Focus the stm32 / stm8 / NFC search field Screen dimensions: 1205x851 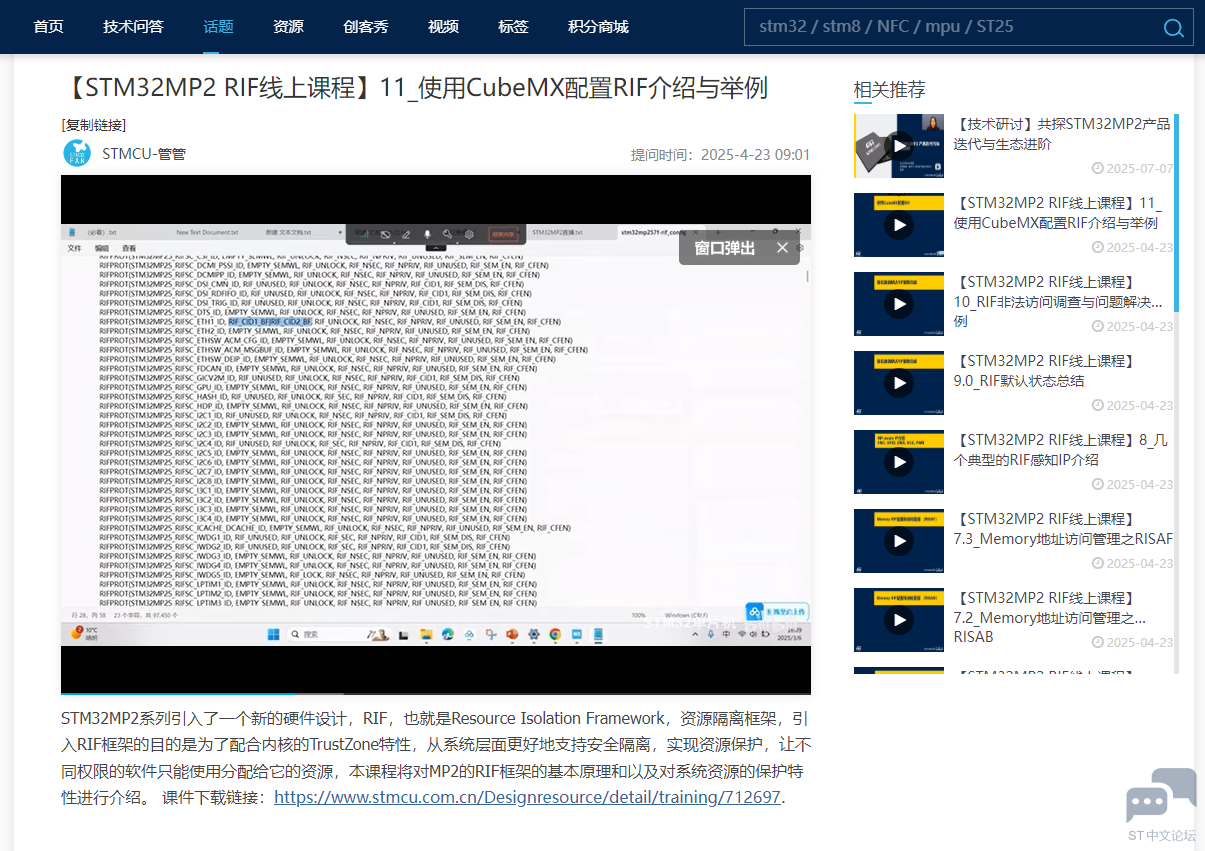pos(950,27)
